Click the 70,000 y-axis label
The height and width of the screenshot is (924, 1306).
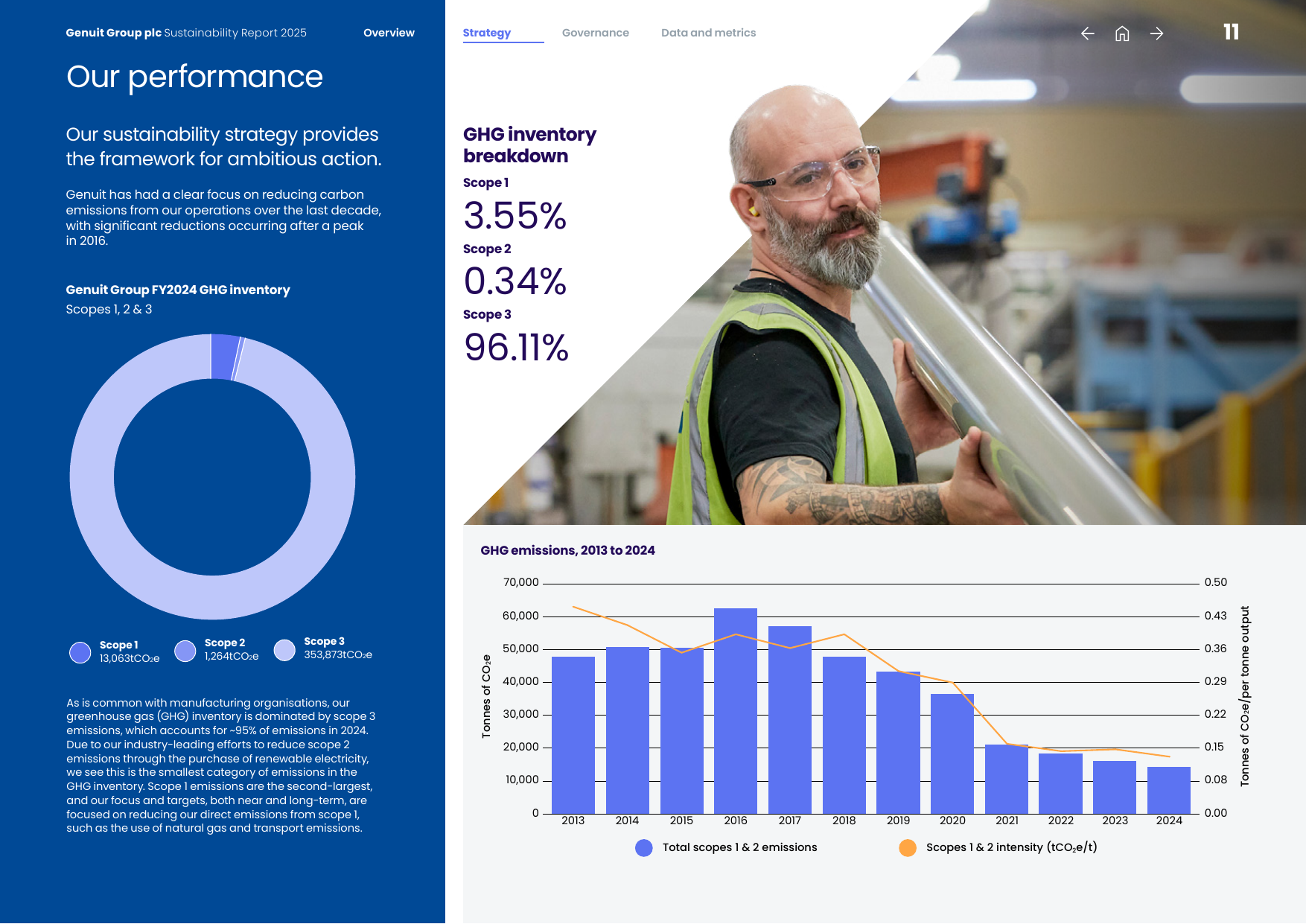(520, 582)
